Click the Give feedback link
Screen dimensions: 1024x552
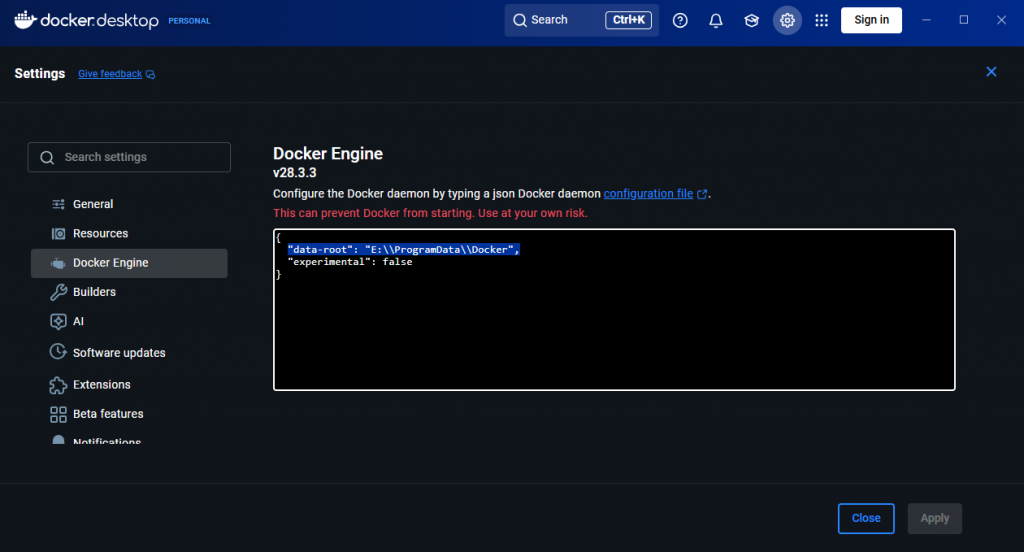pos(110,74)
